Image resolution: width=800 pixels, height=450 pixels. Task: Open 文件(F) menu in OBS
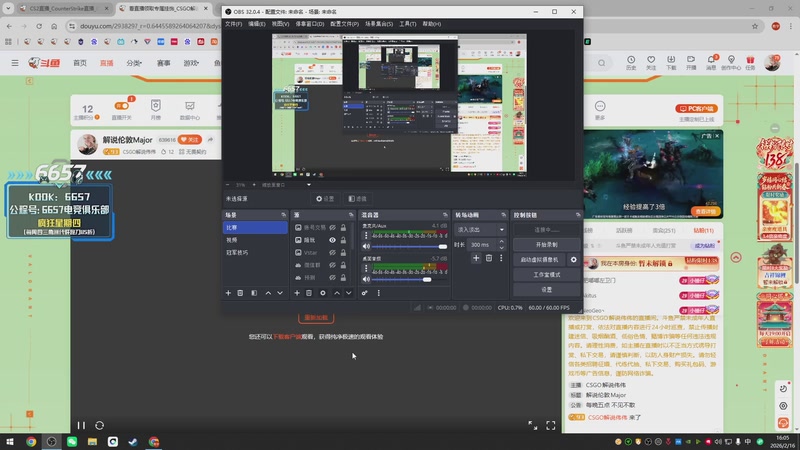click(x=234, y=24)
